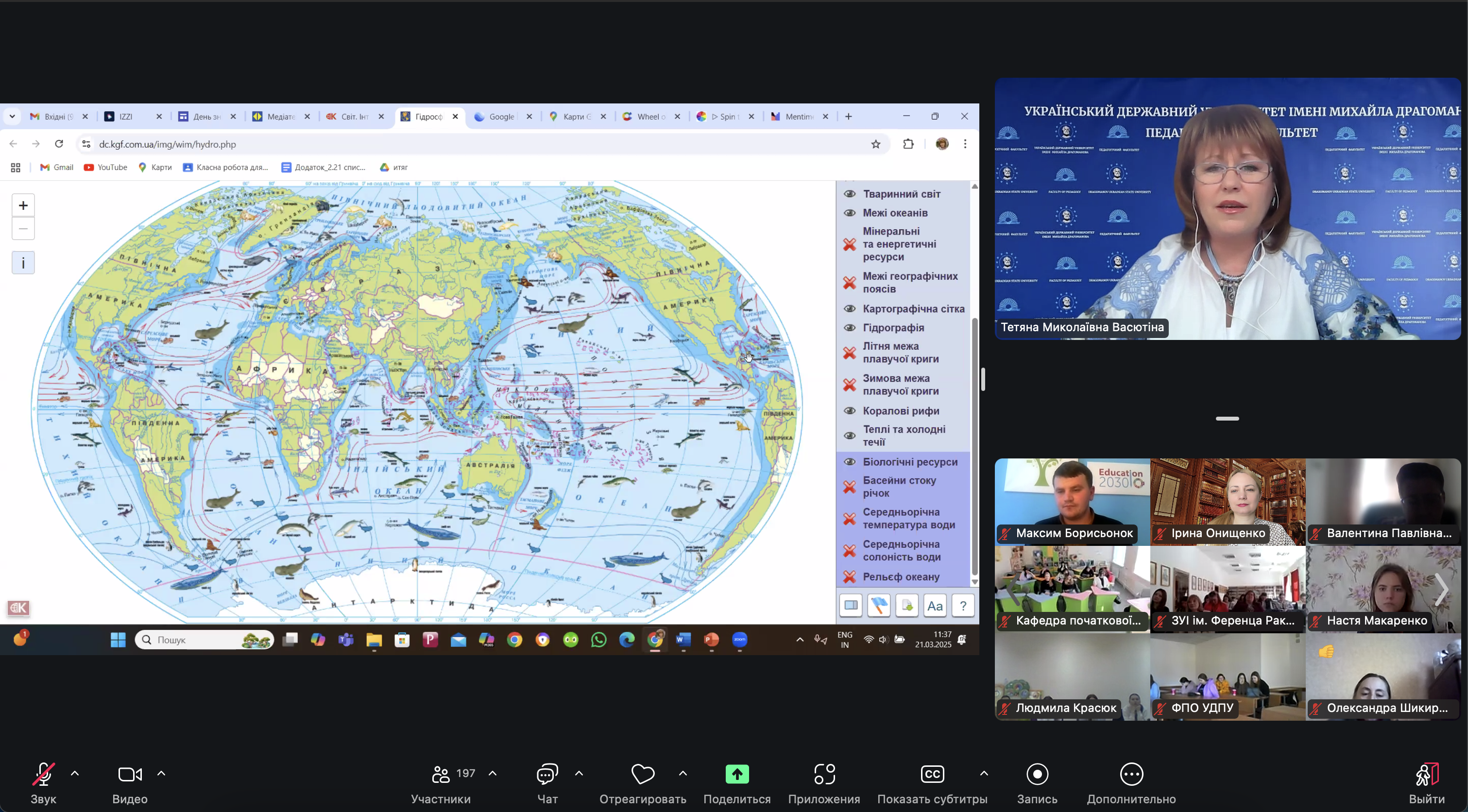1468x812 pixels.
Task: Click the map info 'i' button
Action: pos(23,263)
